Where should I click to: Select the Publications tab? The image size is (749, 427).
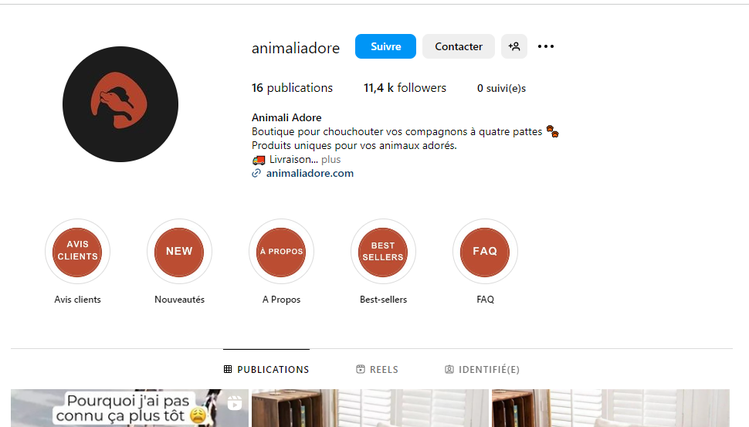(x=266, y=369)
